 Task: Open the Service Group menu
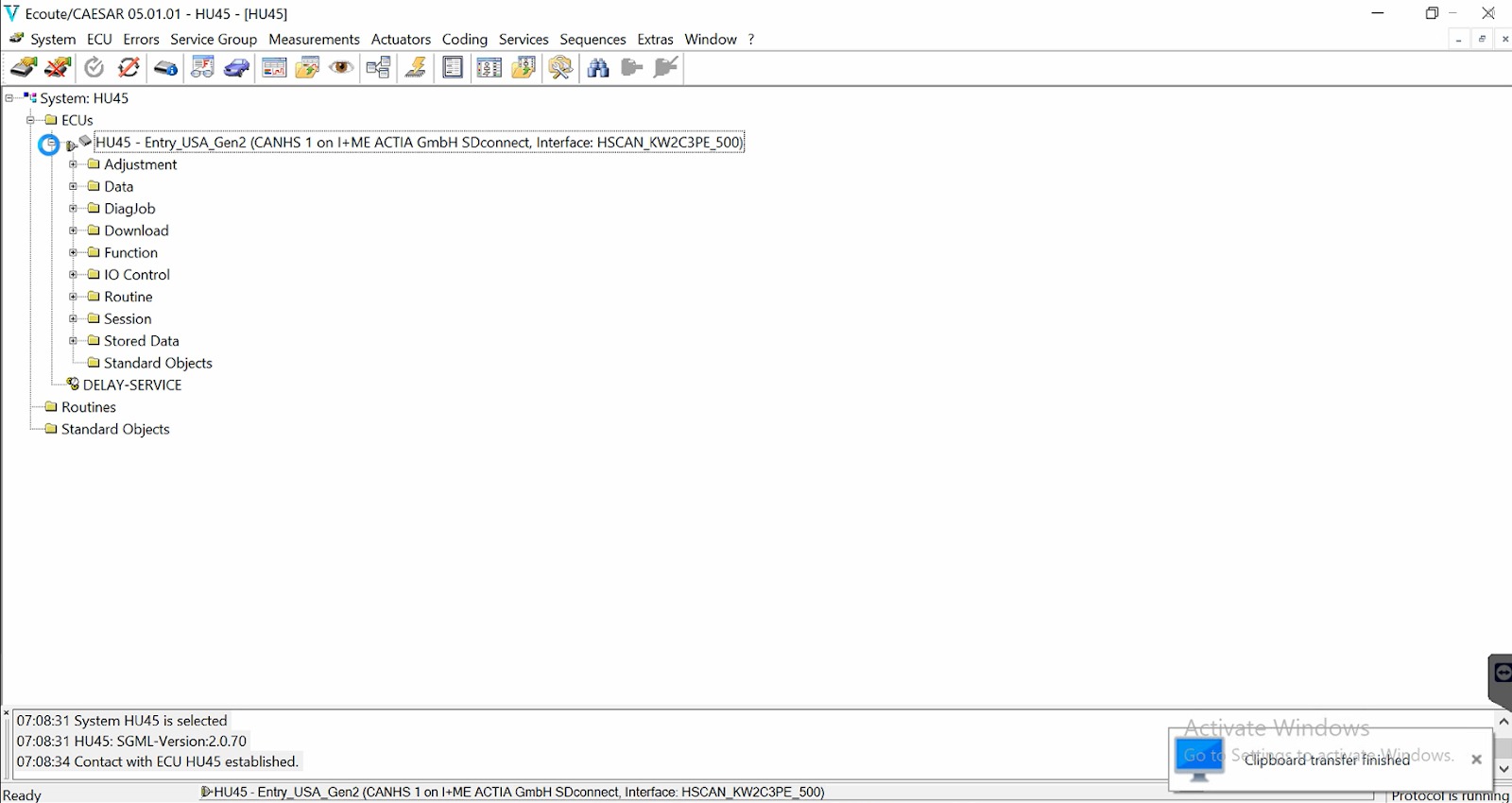tap(213, 39)
